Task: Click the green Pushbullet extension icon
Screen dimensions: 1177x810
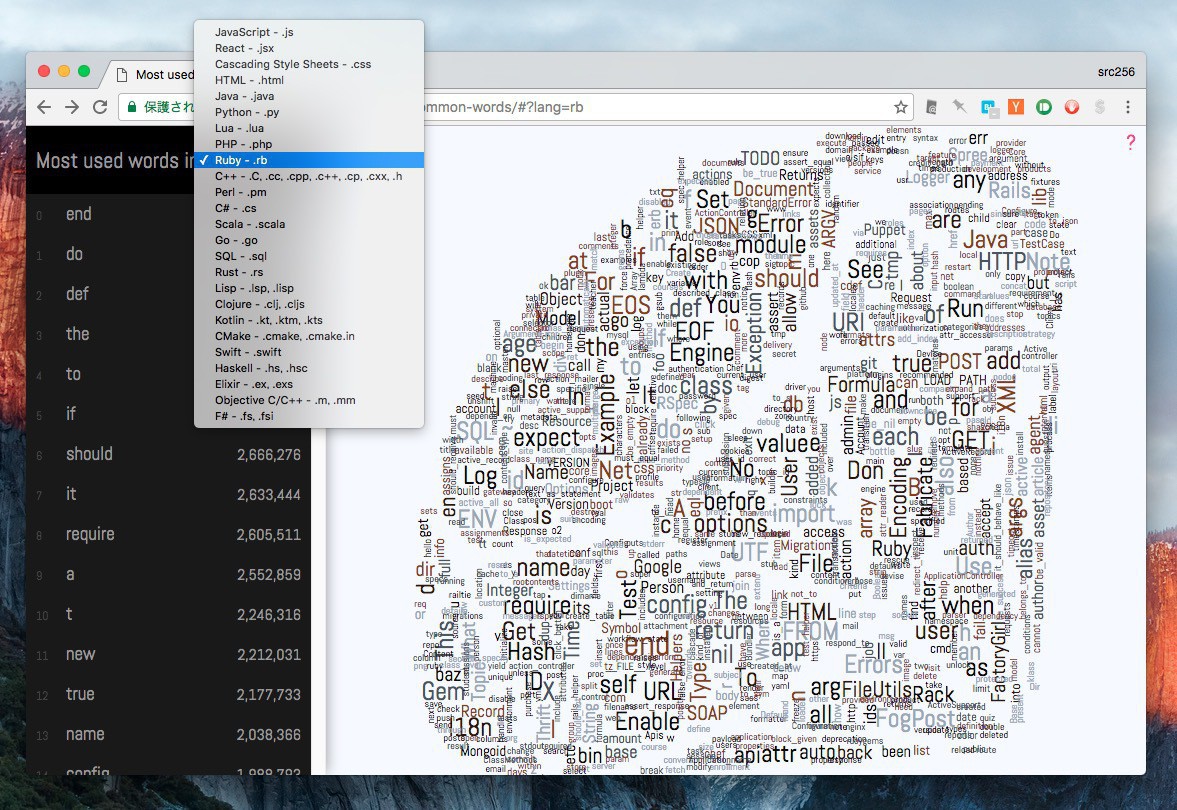Action: [1044, 107]
